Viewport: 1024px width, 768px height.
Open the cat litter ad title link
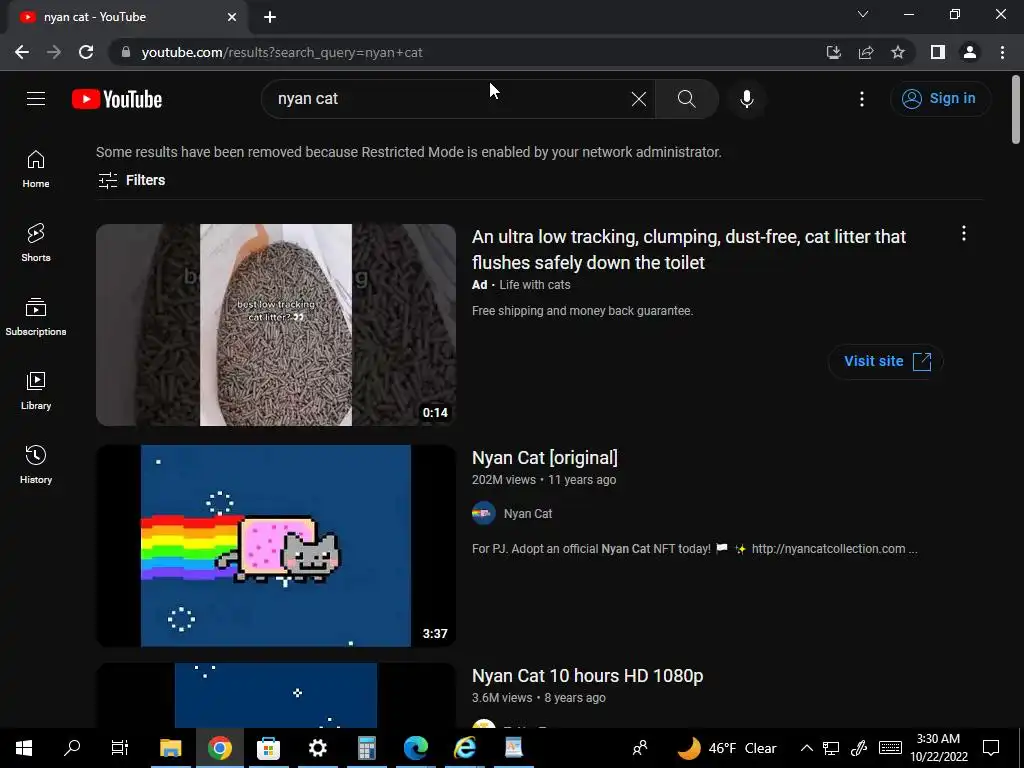click(x=689, y=249)
